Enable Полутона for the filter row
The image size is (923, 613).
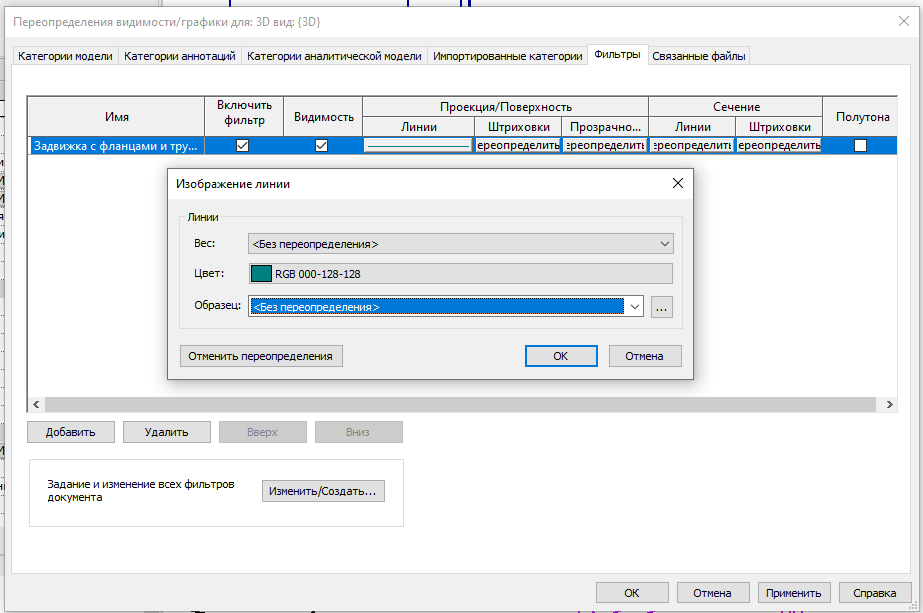(x=858, y=144)
